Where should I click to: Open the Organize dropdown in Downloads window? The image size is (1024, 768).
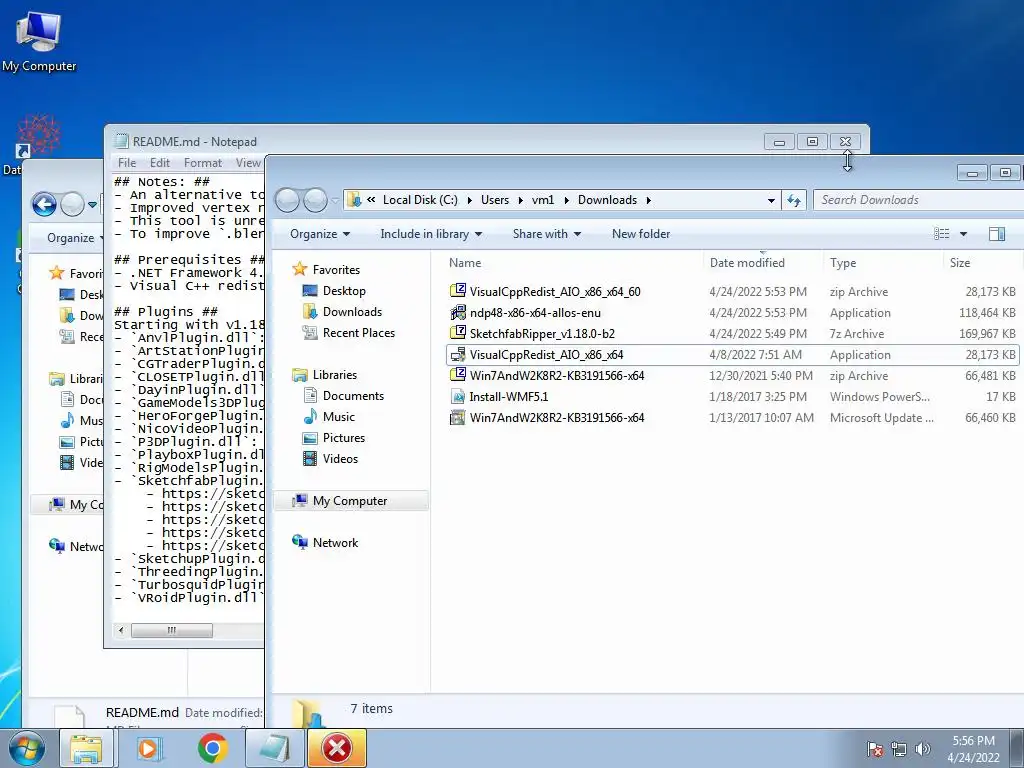(319, 234)
